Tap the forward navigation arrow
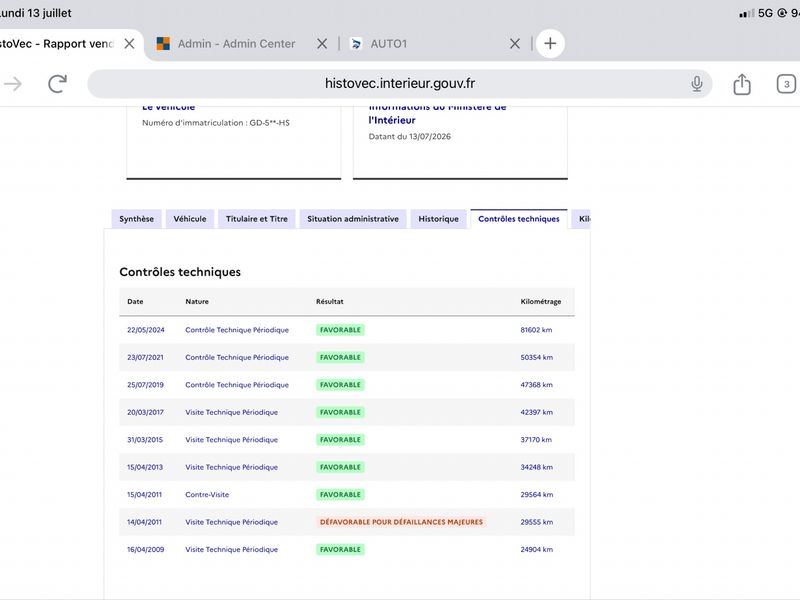 point(13,84)
